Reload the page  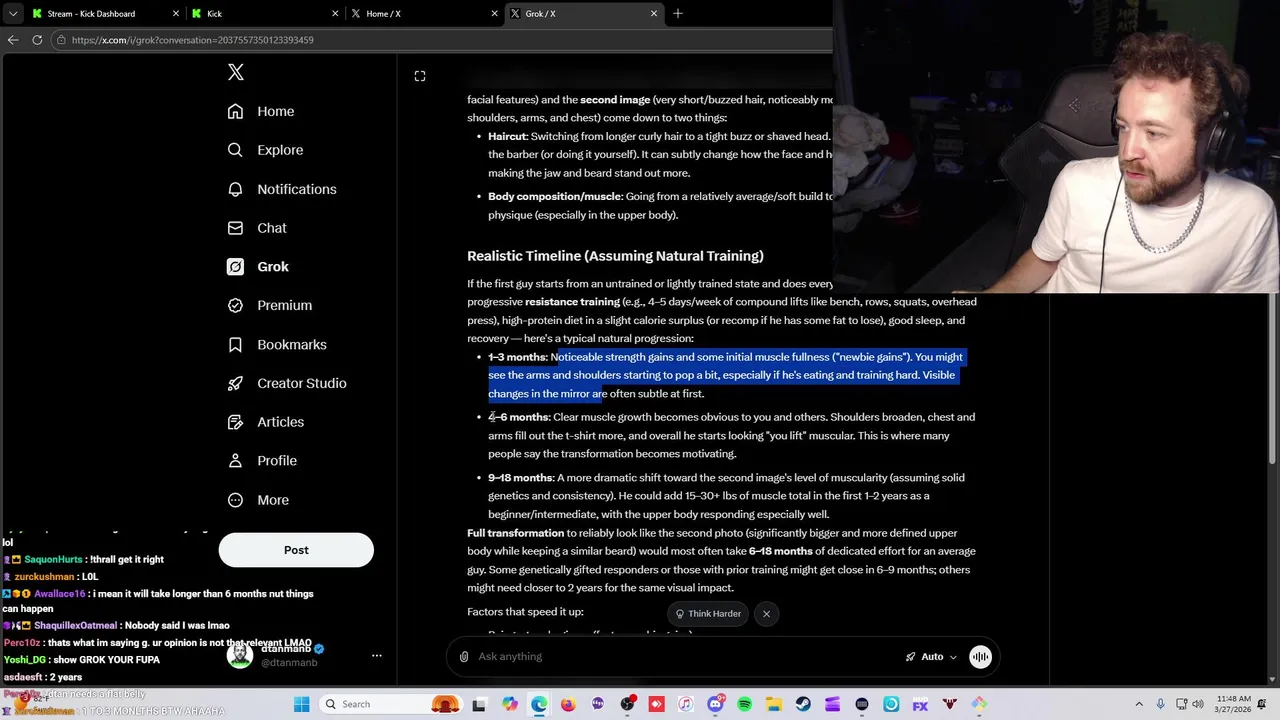[37, 40]
